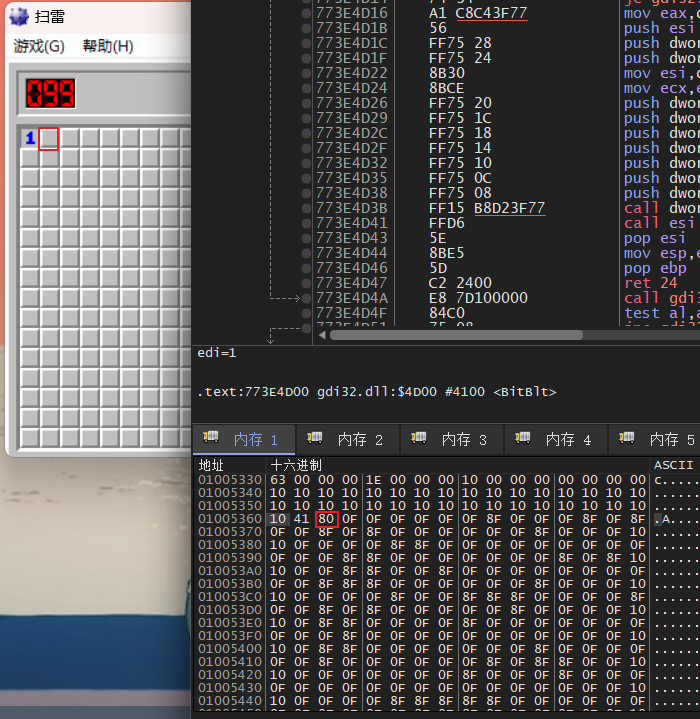Viewport: 700px width, 719px height.
Task: Follow the underlined B8D23F77 address operand
Action: tap(509, 208)
